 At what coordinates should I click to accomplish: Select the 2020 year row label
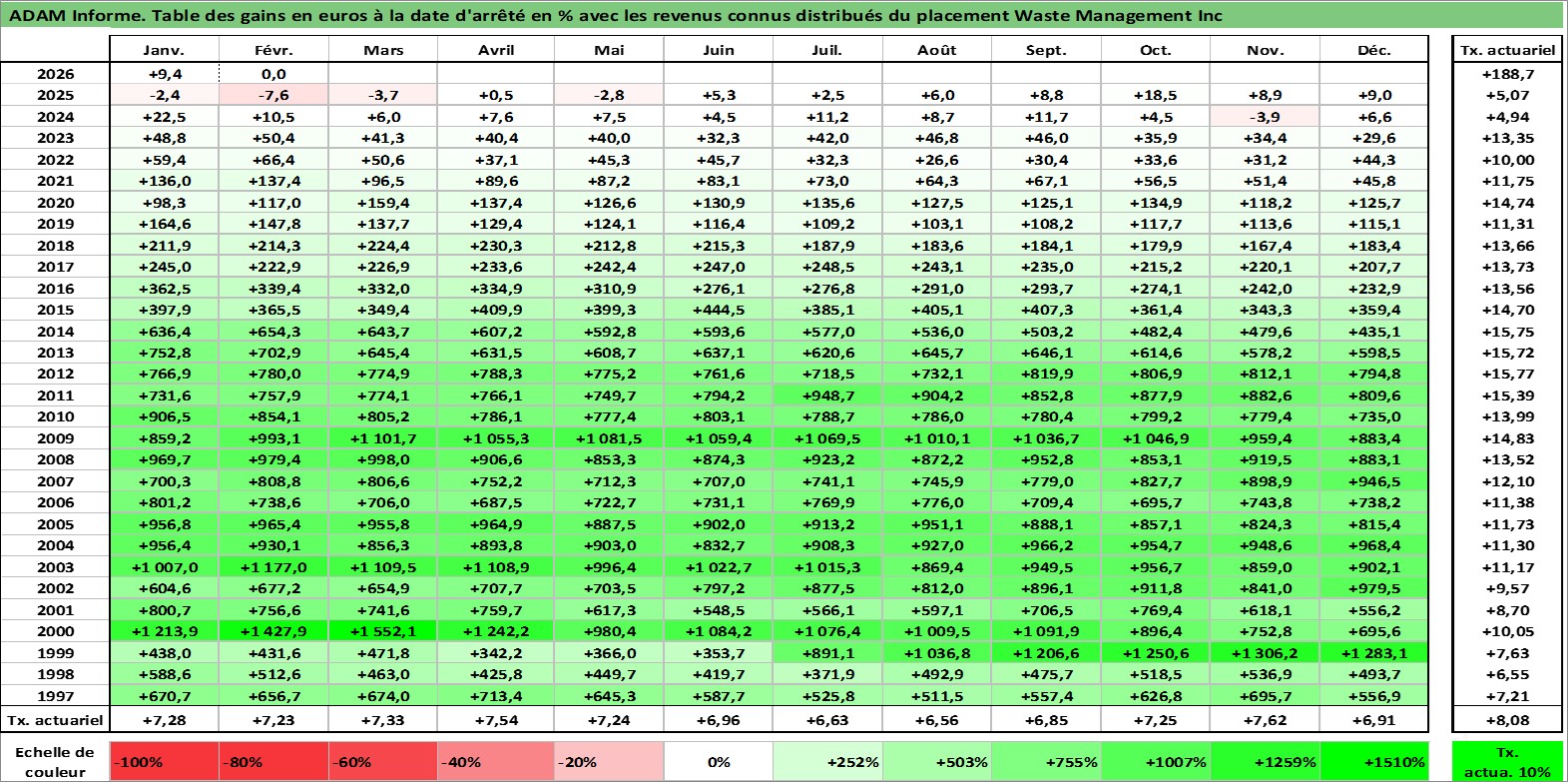click(55, 203)
